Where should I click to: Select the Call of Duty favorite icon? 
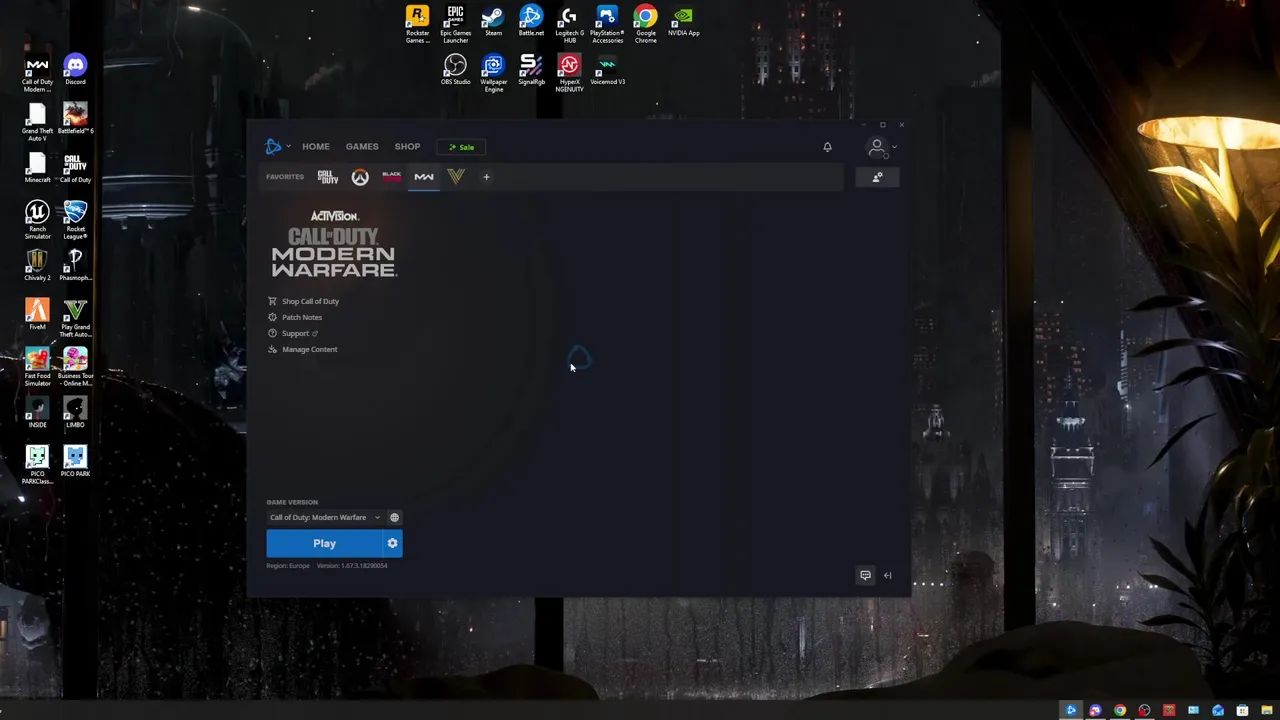pyautogui.click(x=328, y=177)
